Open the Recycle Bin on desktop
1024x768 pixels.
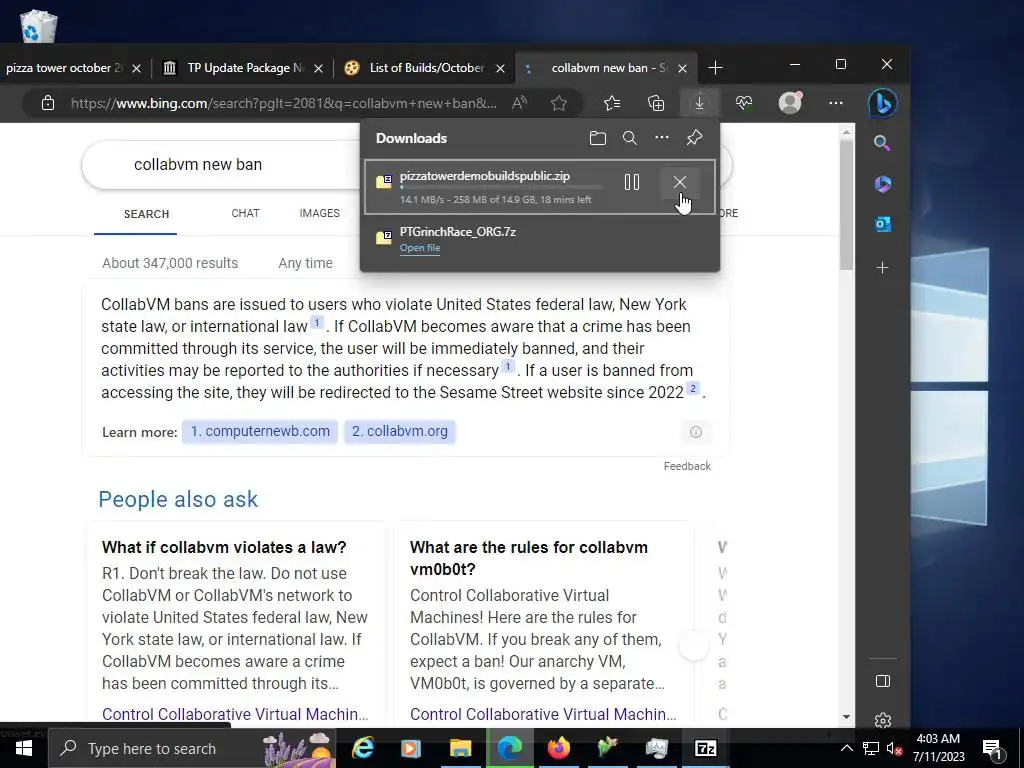[x=39, y=26]
